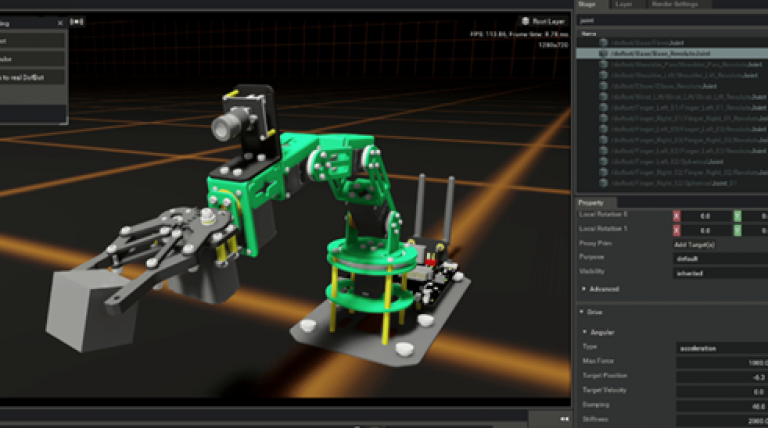Switch to the Stage tab

coord(587,4)
